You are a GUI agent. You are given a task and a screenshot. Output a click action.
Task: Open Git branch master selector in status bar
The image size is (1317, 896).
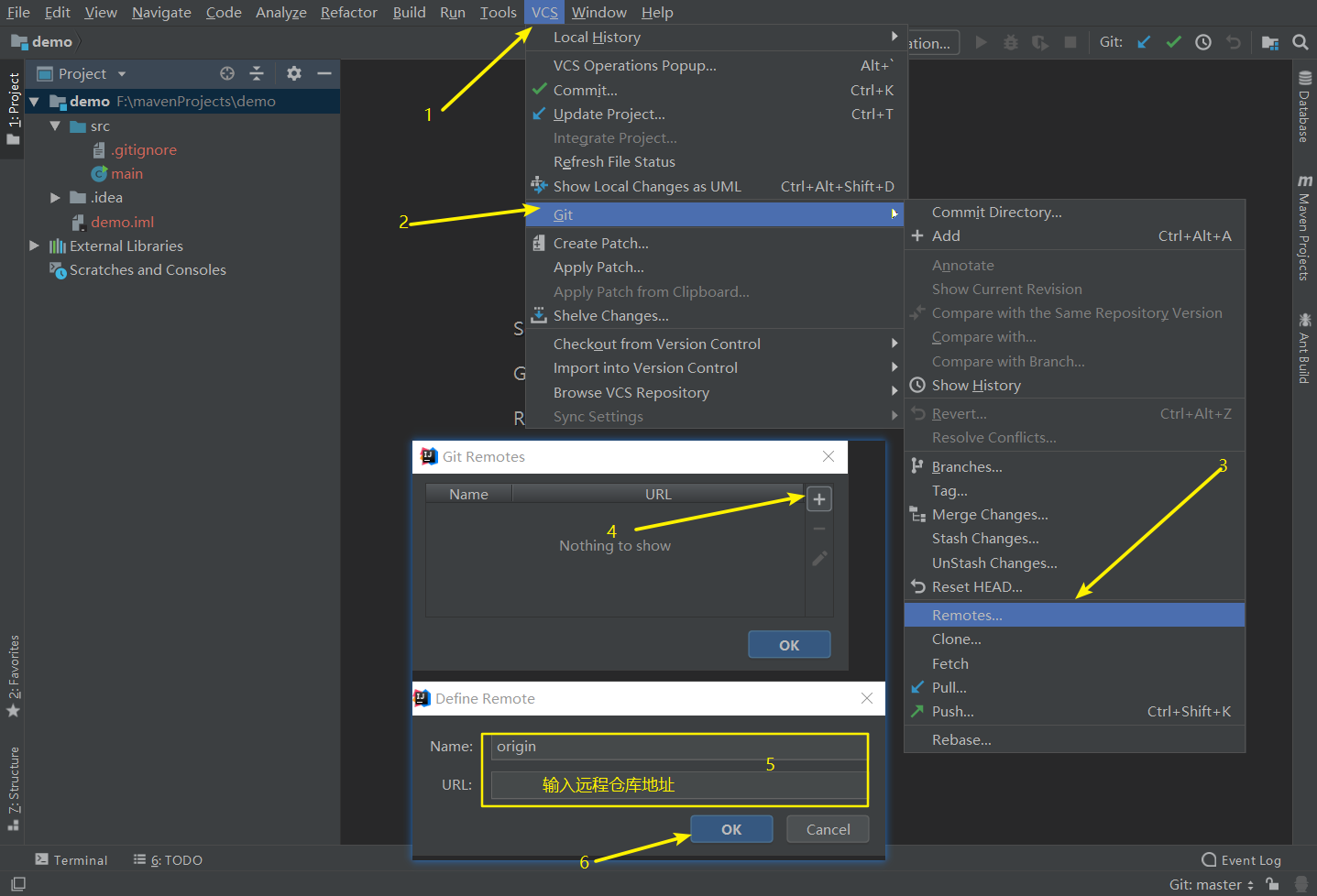point(1211,884)
